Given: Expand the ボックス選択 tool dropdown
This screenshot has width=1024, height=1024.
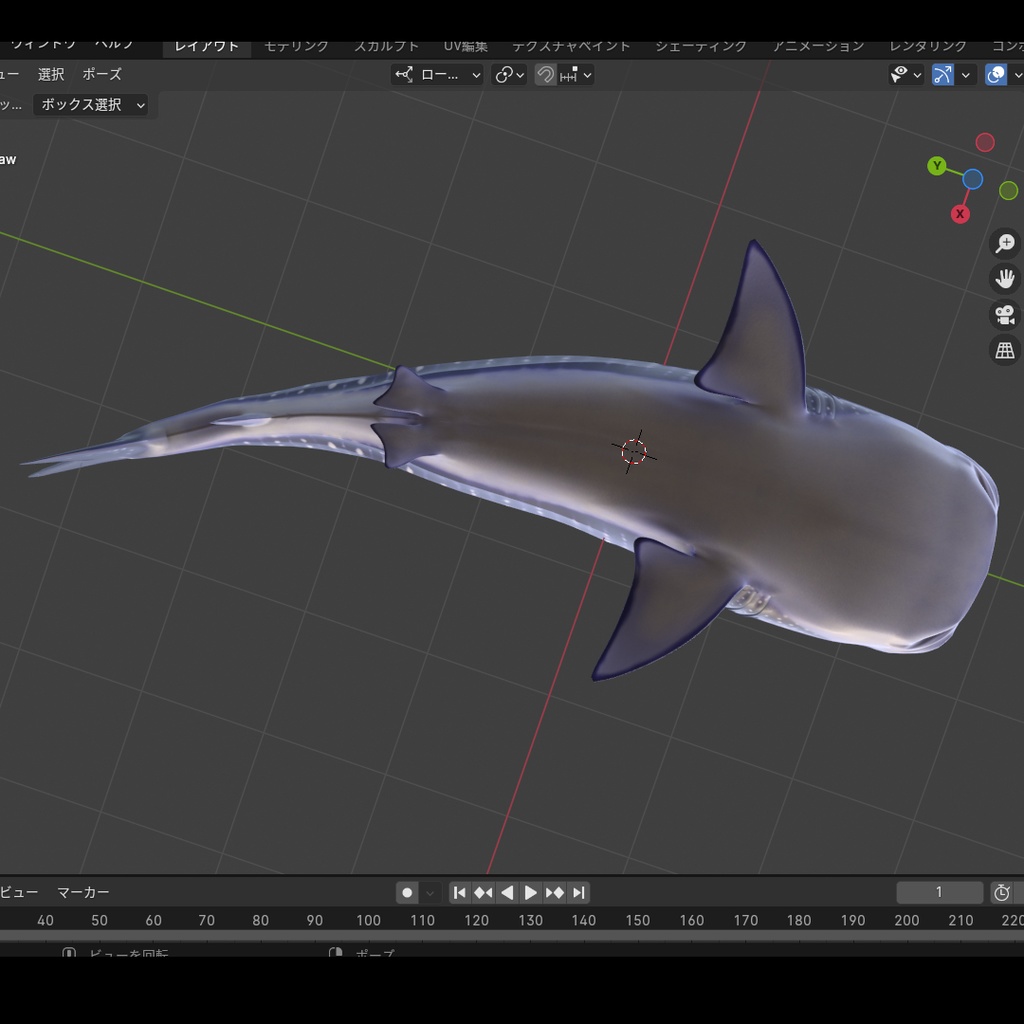Looking at the screenshot, I should (x=141, y=104).
